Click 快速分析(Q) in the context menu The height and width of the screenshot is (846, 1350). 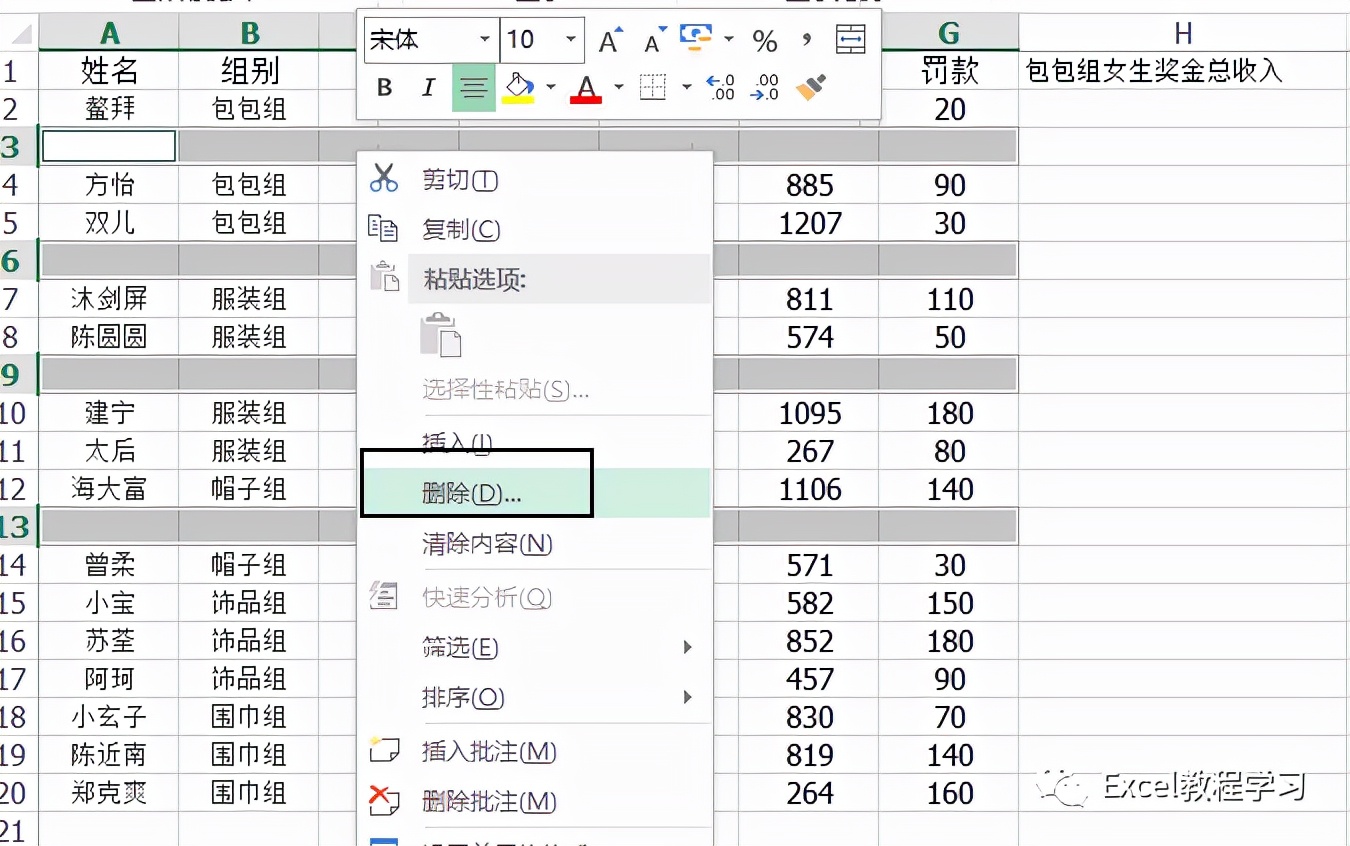click(x=535, y=597)
